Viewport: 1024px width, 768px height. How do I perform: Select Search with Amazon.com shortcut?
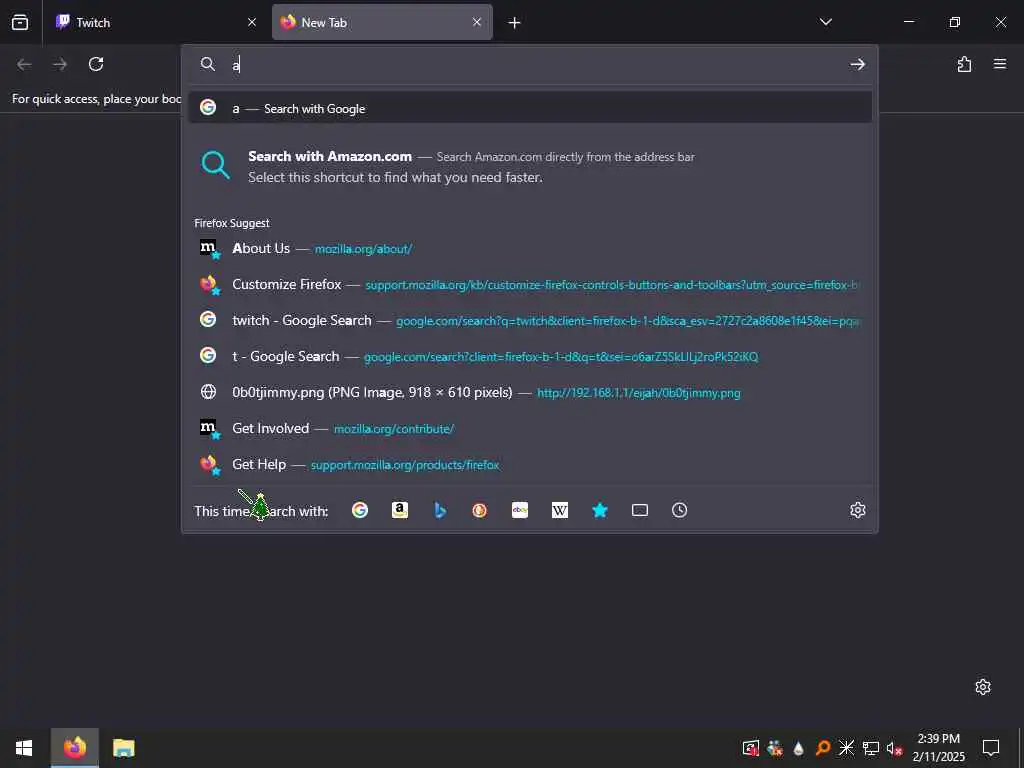tap(530, 166)
